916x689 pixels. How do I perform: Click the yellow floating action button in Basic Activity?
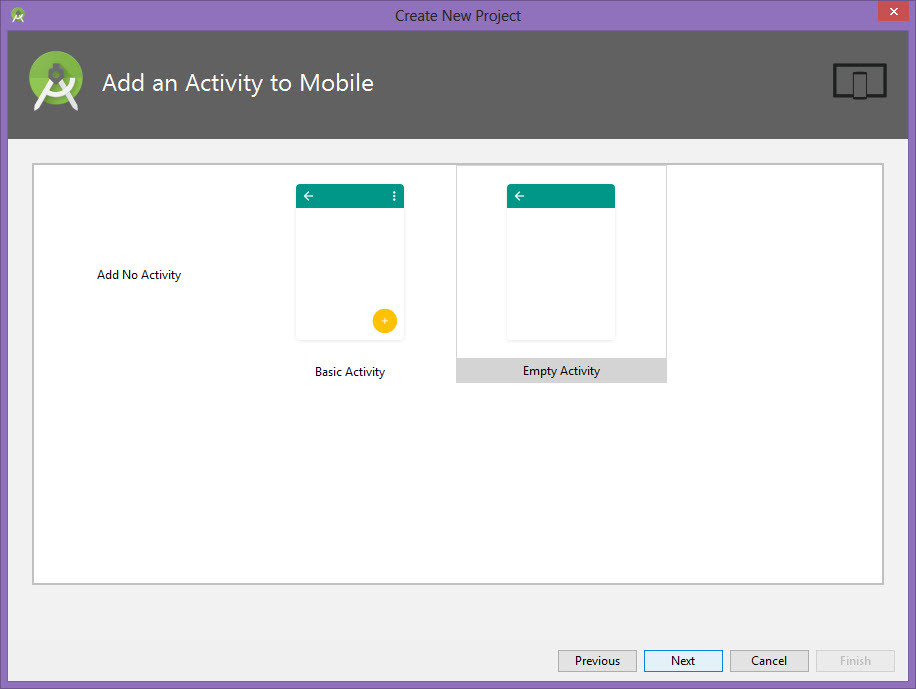click(x=384, y=321)
